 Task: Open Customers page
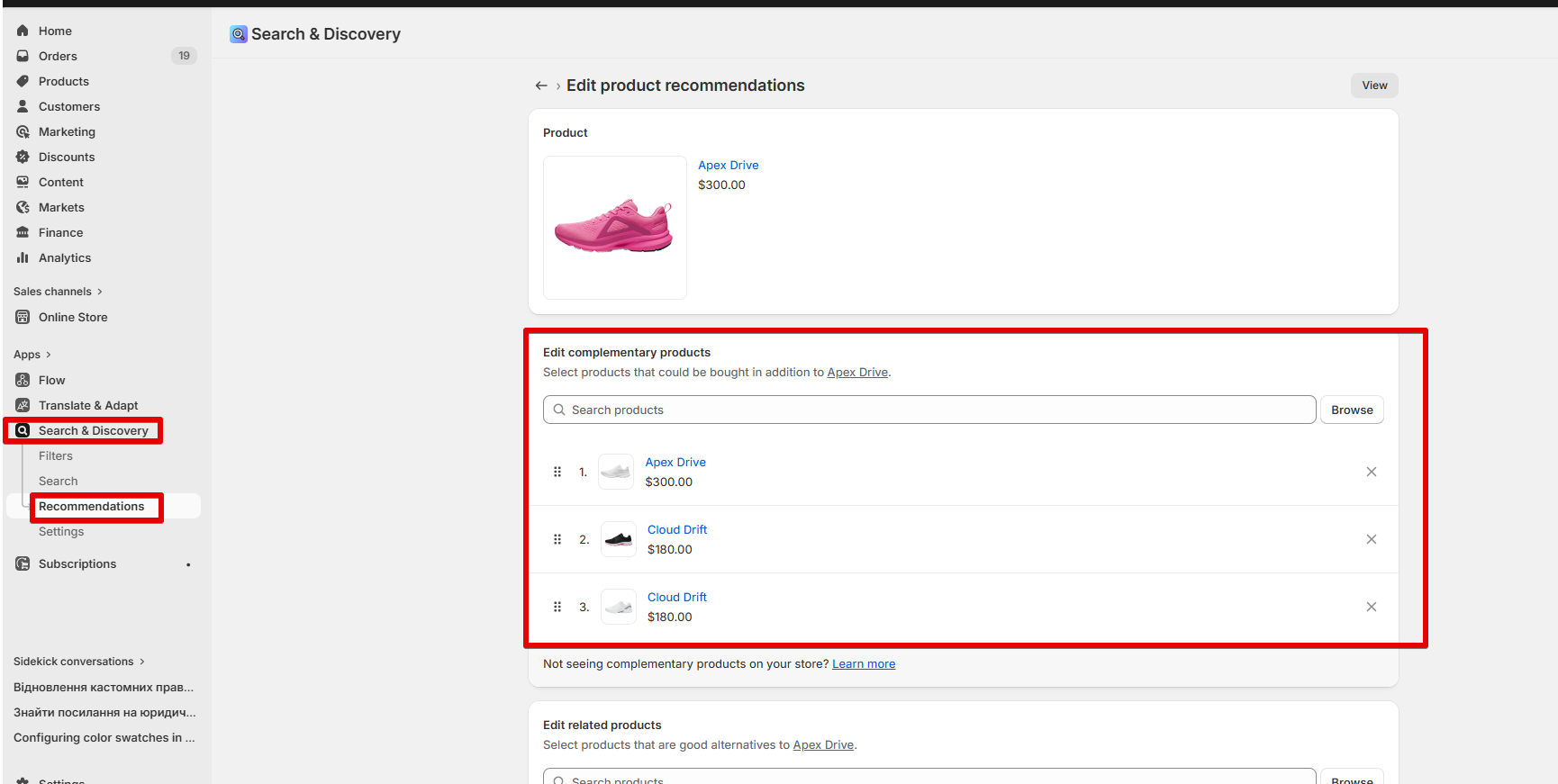pos(69,106)
